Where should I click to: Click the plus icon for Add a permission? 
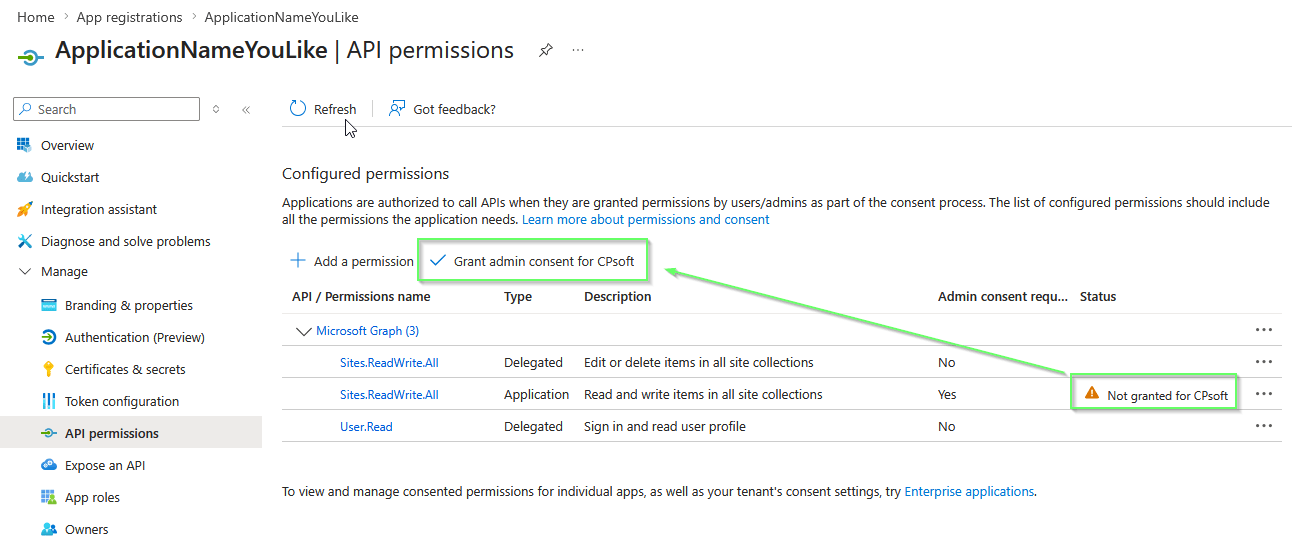298,260
